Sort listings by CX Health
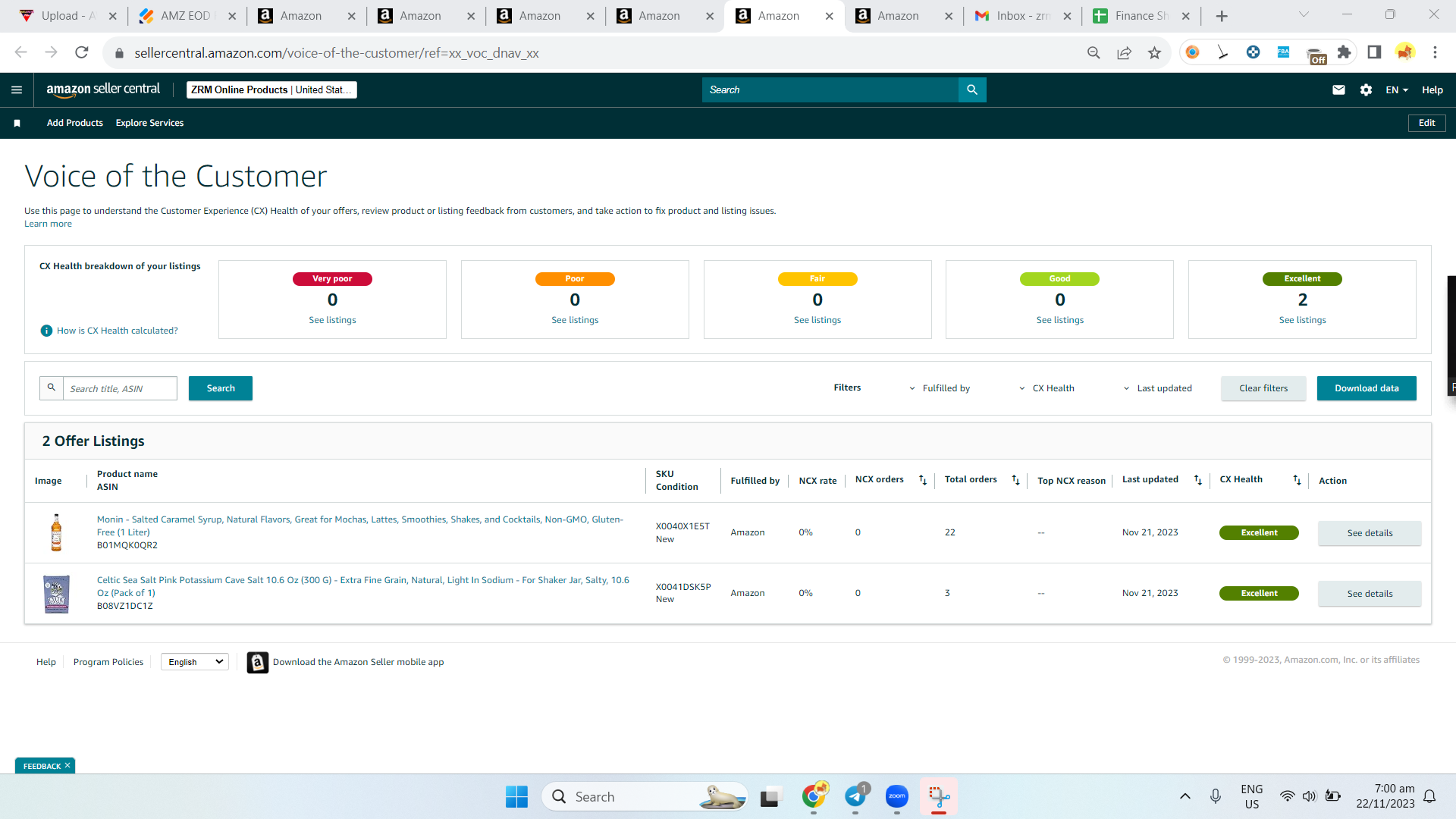This screenshot has width=1456, height=819. pos(1297,480)
